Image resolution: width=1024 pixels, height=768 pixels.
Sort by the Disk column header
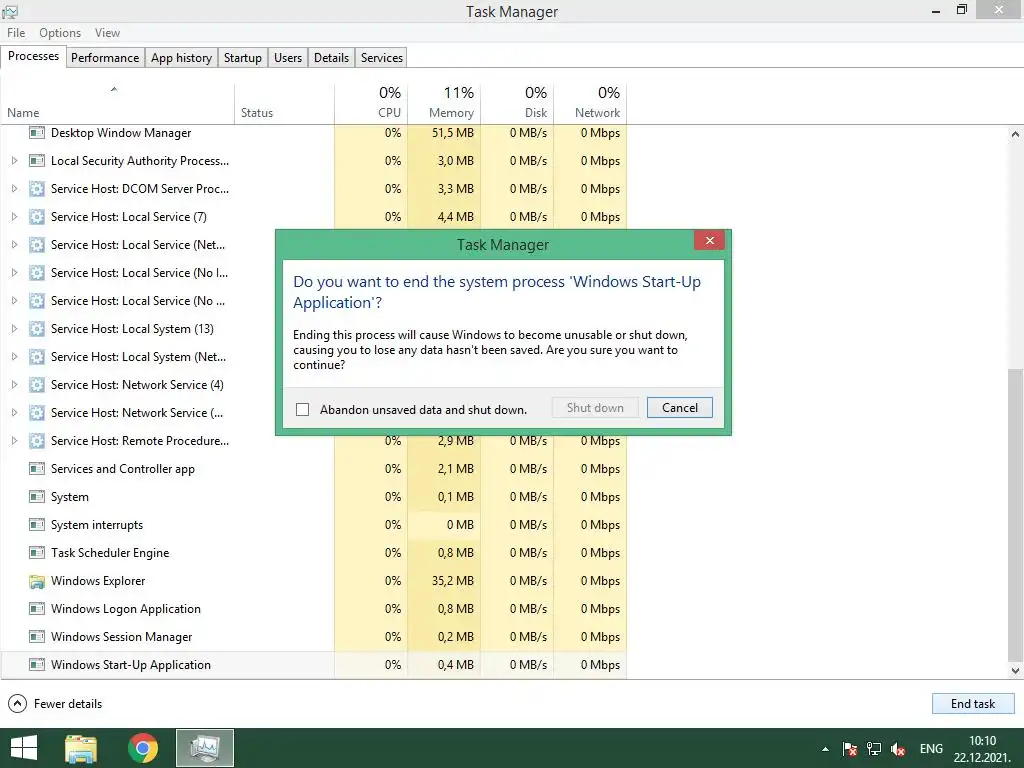pyautogui.click(x=517, y=103)
